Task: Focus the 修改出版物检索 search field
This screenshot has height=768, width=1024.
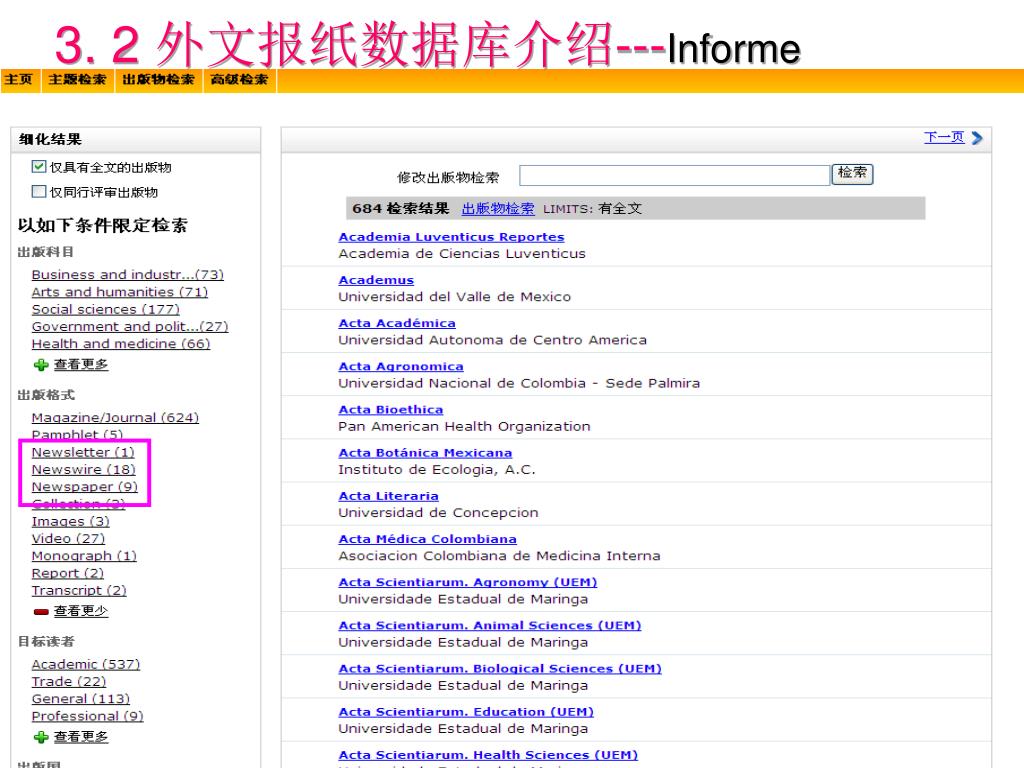Action: click(675, 175)
